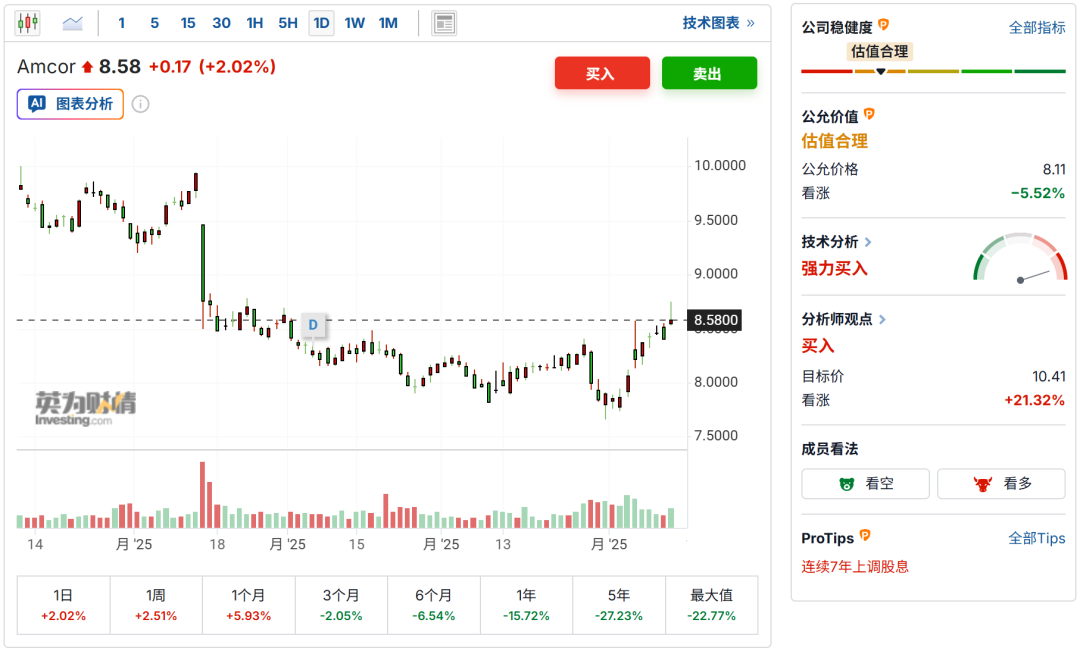Select the 1周 performance range

coord(156,605)
